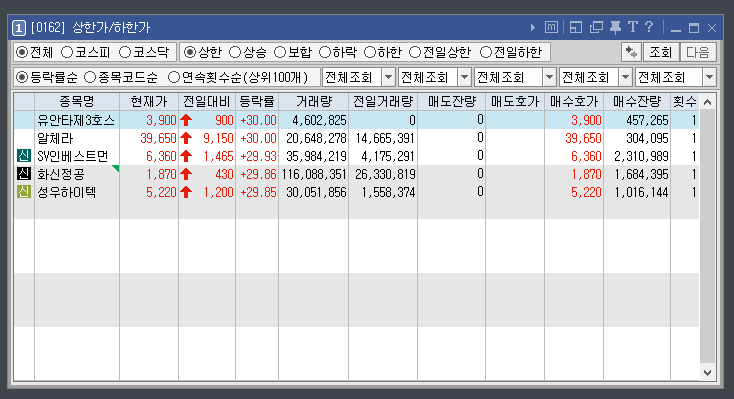The height and width of the screenshot is (399, 734).
Task: Click the 매수잔량 column header
Action: point(637,102)
